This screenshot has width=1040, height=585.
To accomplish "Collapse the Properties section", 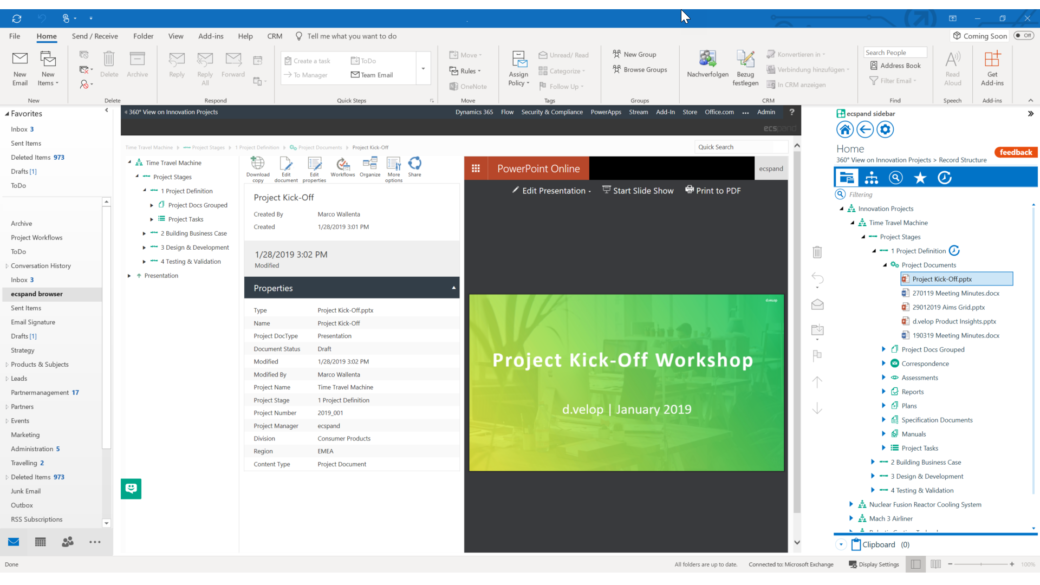I will tap(454, 288).
